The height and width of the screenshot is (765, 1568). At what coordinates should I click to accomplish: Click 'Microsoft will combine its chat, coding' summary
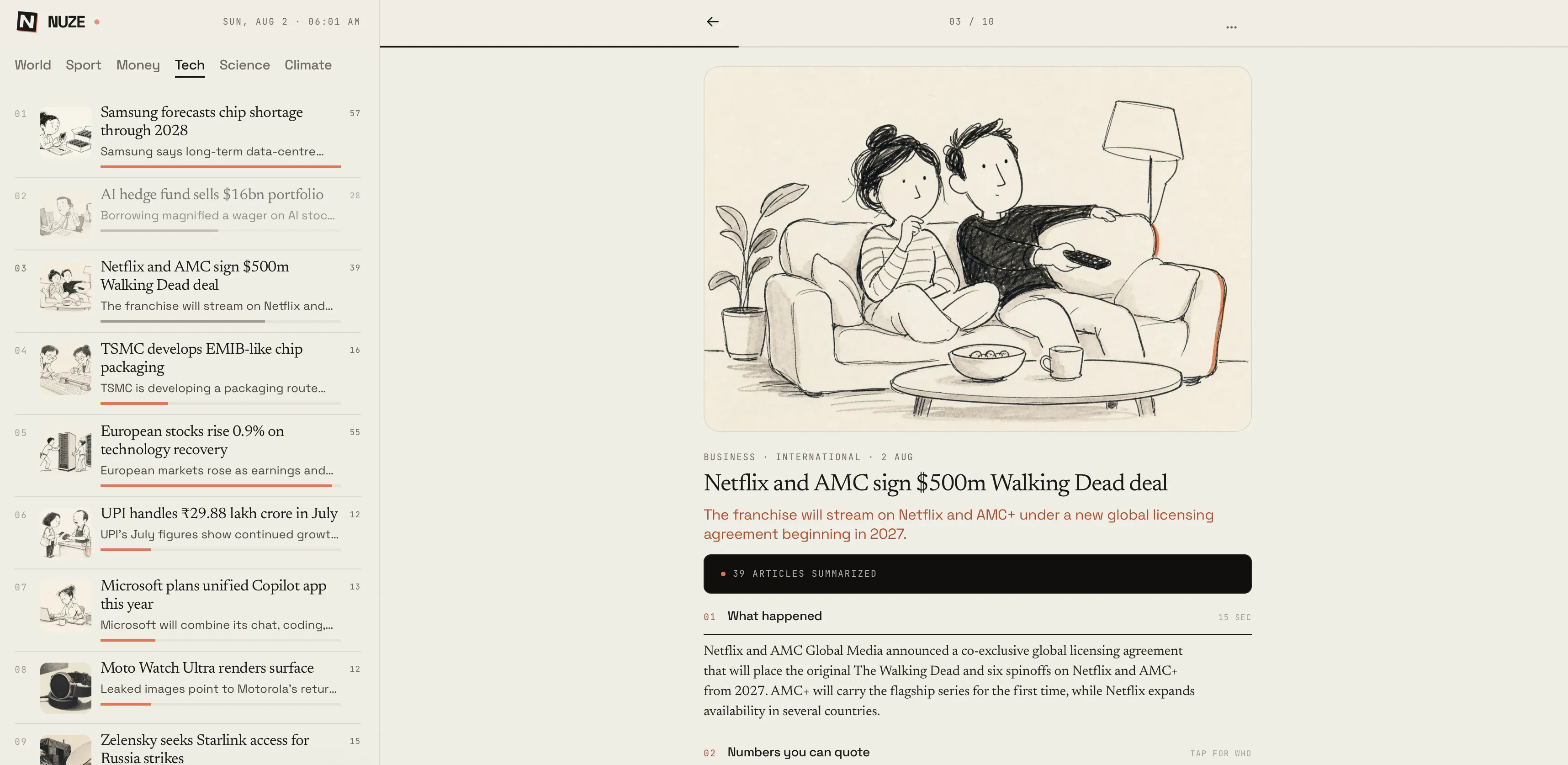point(217,625)
